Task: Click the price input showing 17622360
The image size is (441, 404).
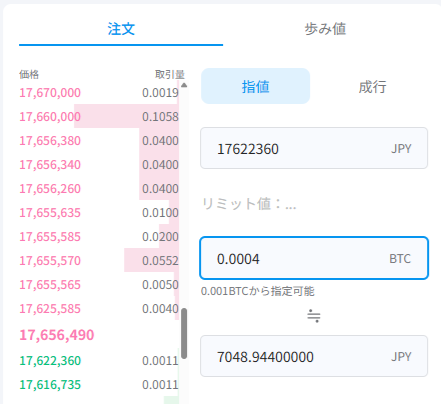Action: pyautogui.click(x=314, y=148)
